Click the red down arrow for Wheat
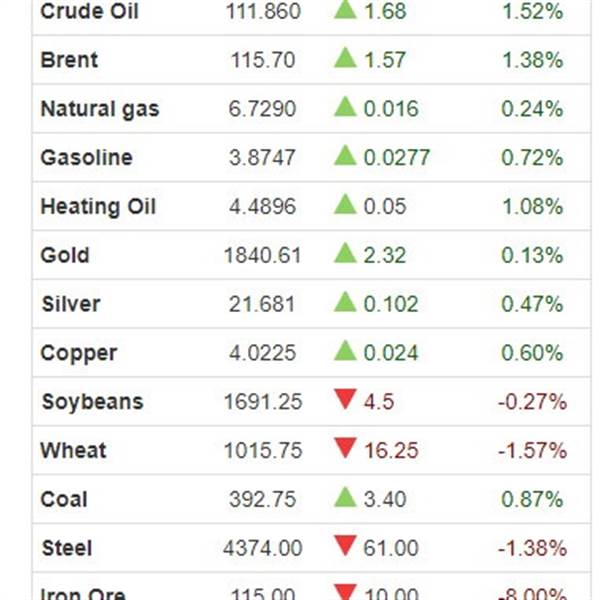 pyautogui.click(x=345, y=448)
